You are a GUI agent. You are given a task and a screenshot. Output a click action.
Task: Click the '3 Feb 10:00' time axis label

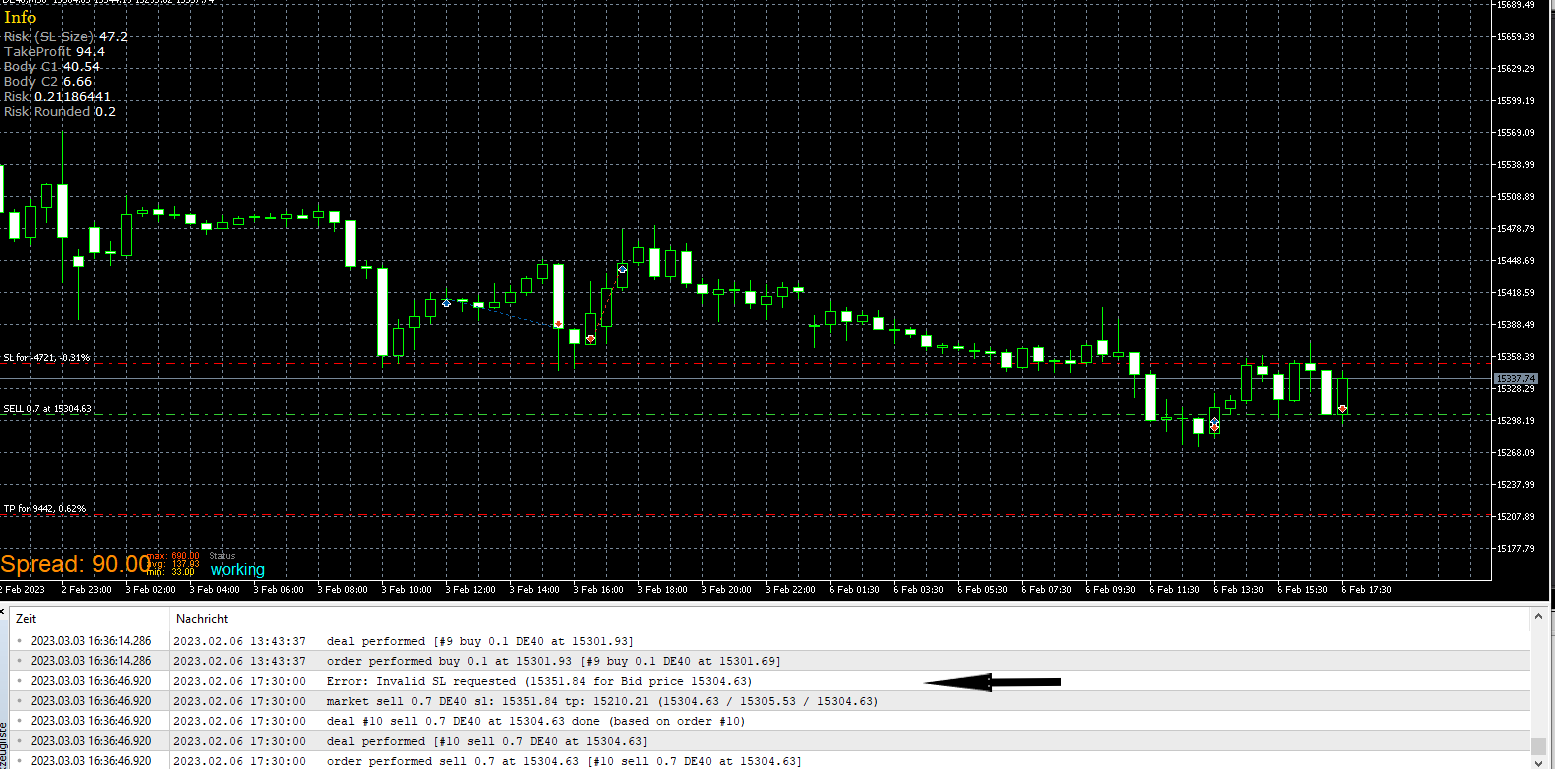click(x=406, y=590)
